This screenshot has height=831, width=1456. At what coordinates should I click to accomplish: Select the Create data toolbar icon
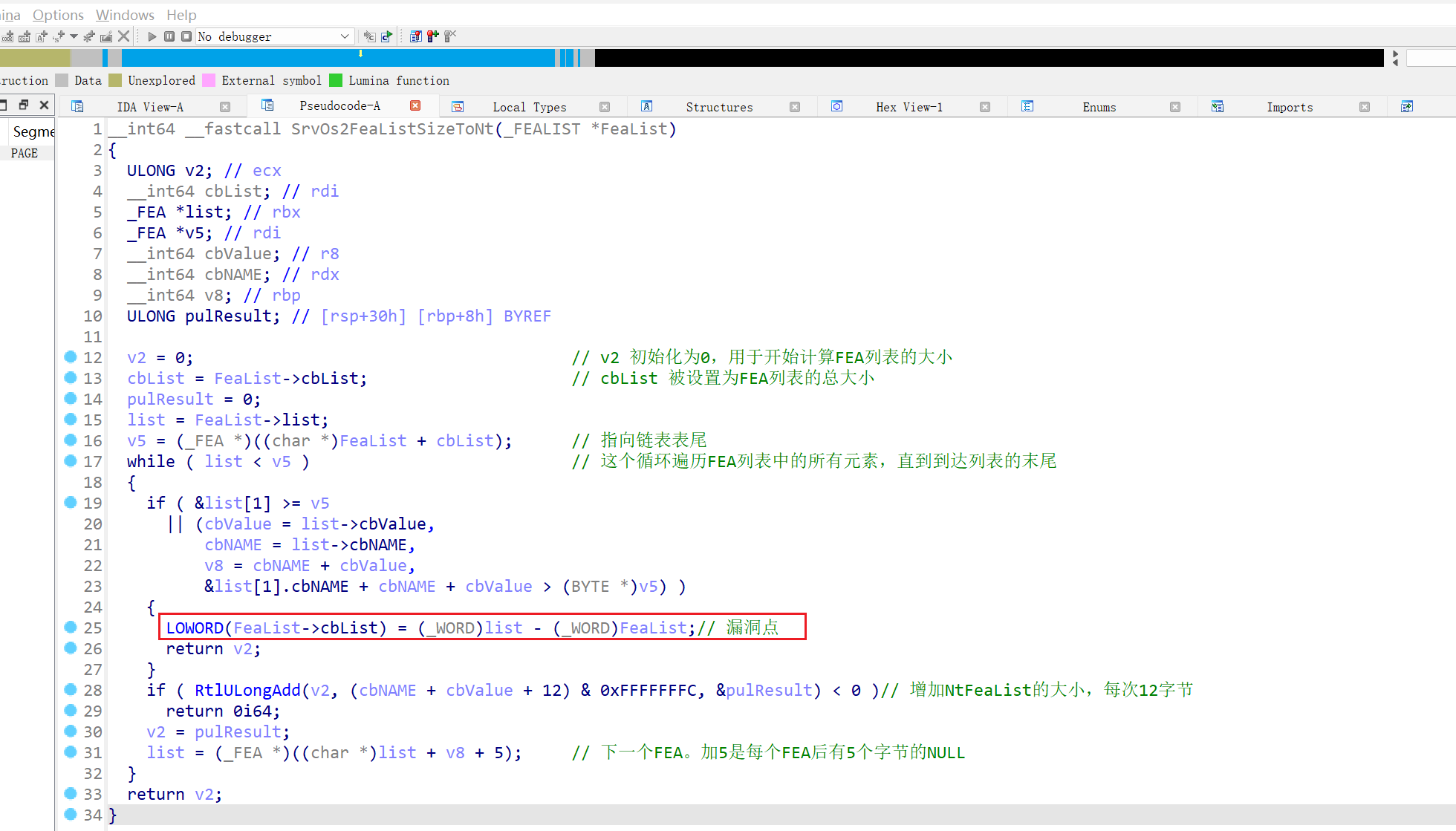click(x=24, y=36)
